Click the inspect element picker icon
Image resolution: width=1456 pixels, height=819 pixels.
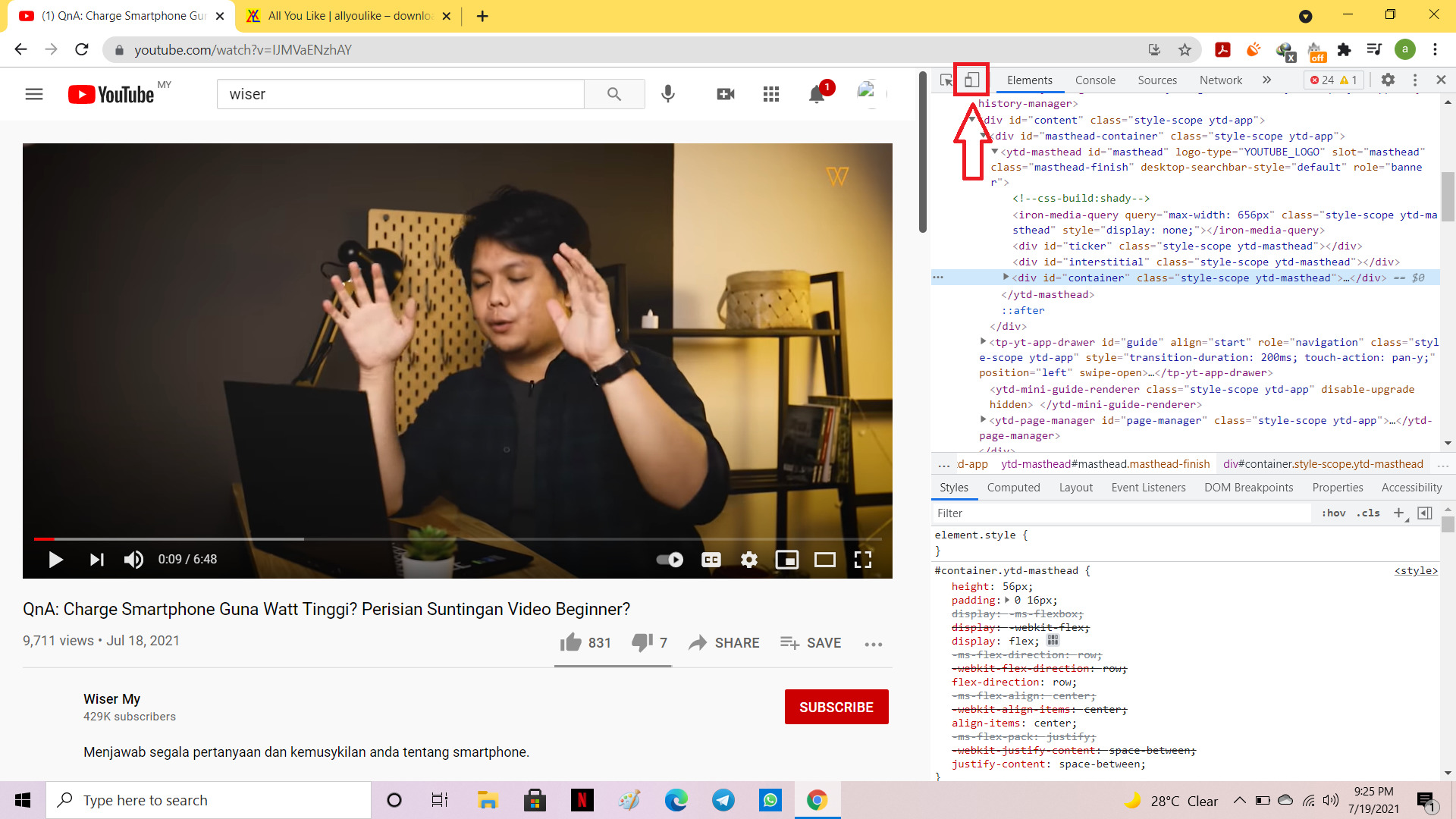point(946,80)
